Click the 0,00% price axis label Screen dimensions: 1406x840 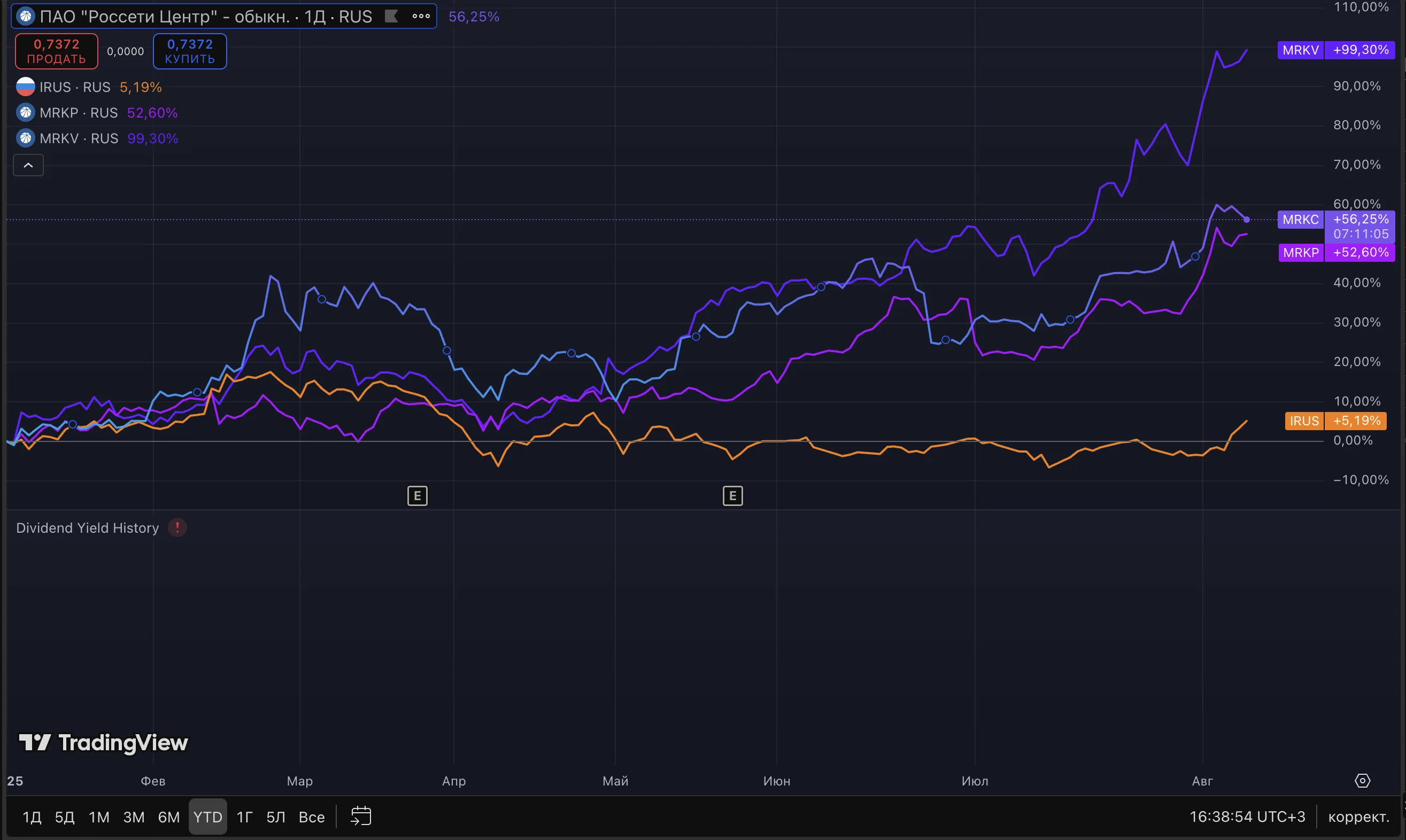(x=1353, y=440)
